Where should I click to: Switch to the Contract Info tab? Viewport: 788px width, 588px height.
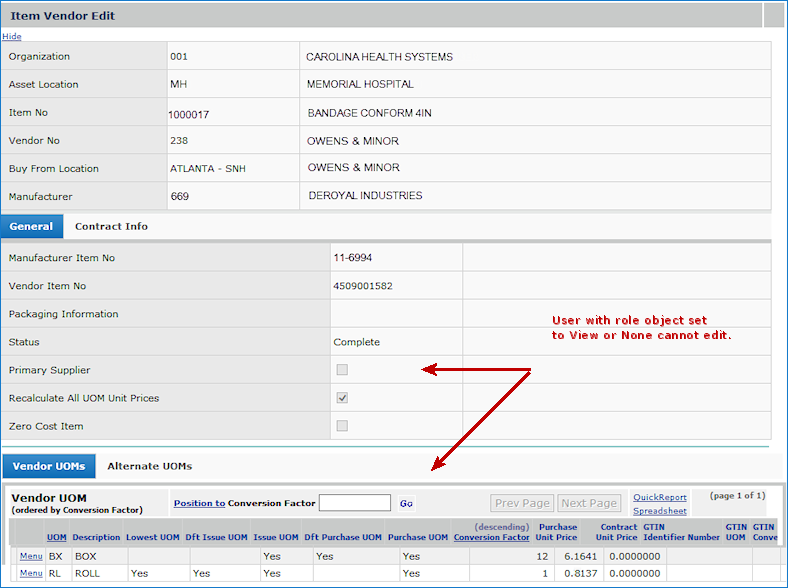111,226
